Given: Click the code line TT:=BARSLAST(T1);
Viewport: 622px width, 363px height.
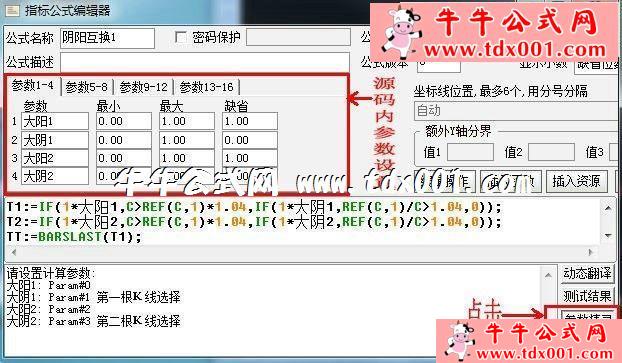Looking at the screenshot, I should coord(74,237).
